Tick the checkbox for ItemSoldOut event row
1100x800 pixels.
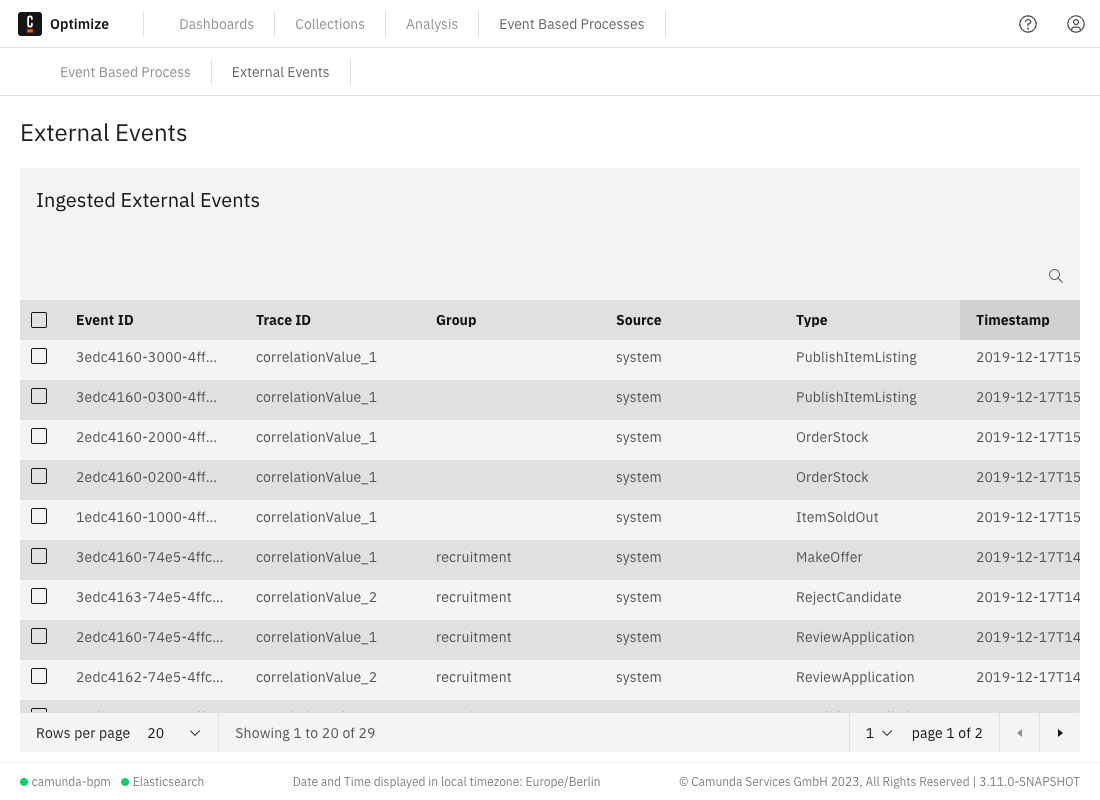coord(39,516)
